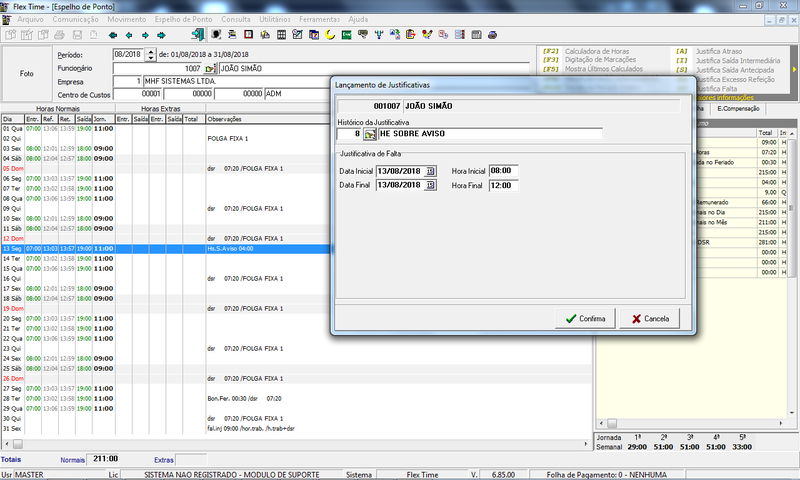The width and height of the screenshot is (800, 480).
Task: Click the Foto button
Action: tap(27, 74)
